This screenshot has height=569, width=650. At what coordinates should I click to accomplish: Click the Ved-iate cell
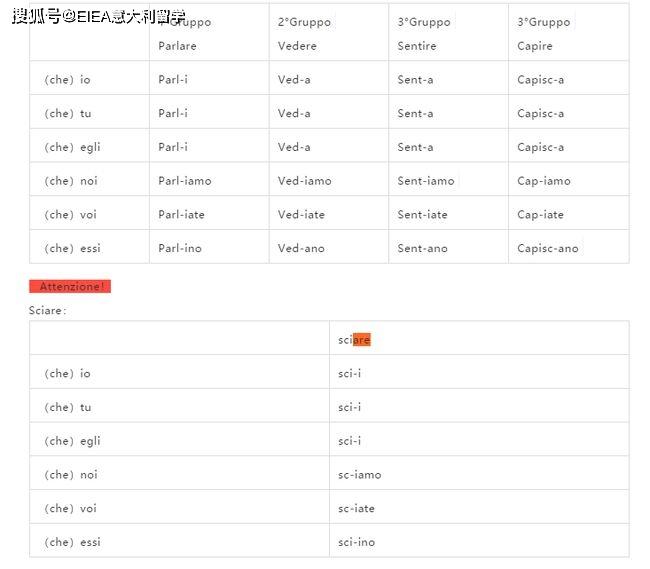tap(301, 215)
